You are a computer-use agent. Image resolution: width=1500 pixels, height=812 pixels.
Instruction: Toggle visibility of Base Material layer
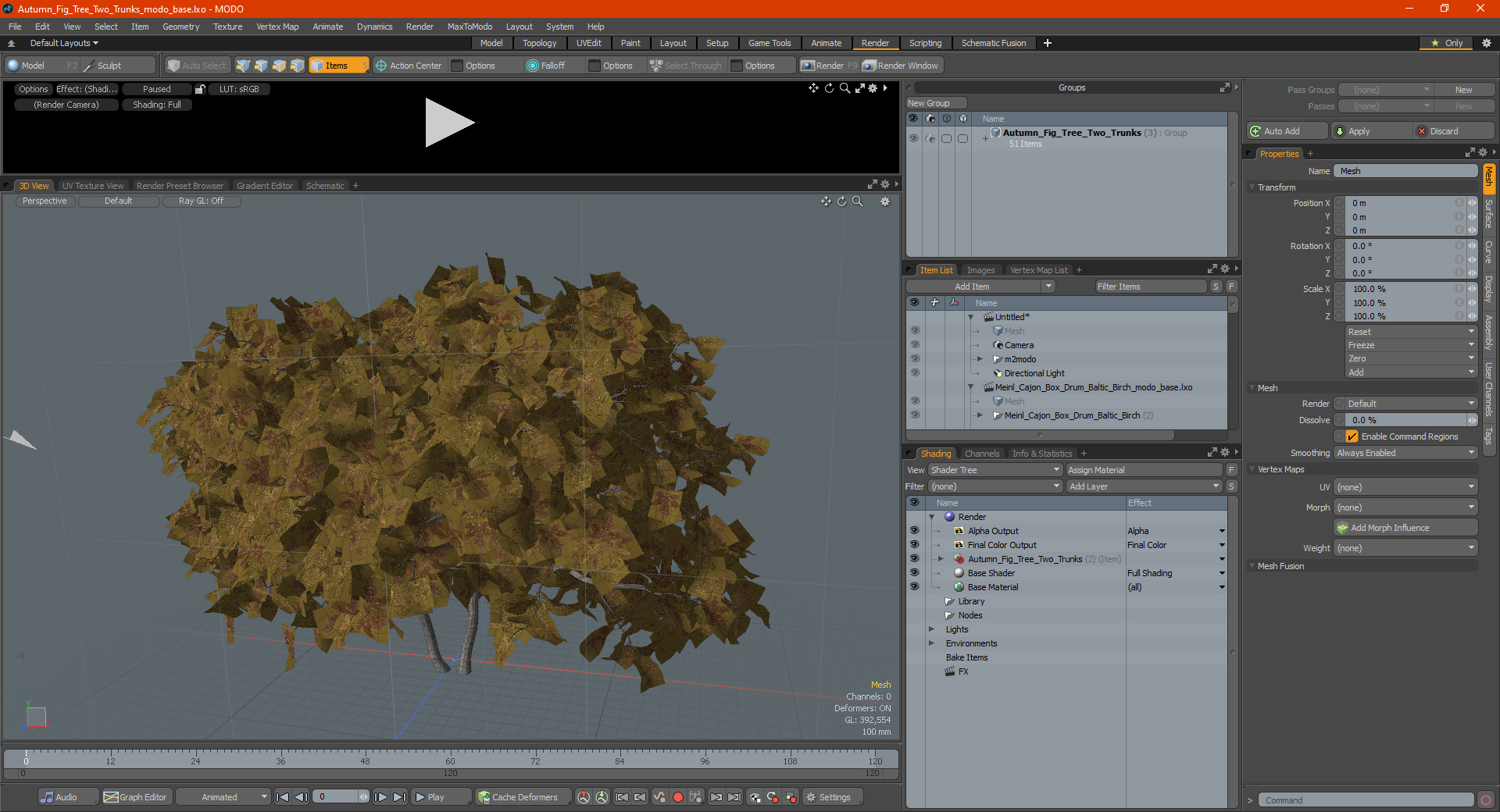coord(914,586)
